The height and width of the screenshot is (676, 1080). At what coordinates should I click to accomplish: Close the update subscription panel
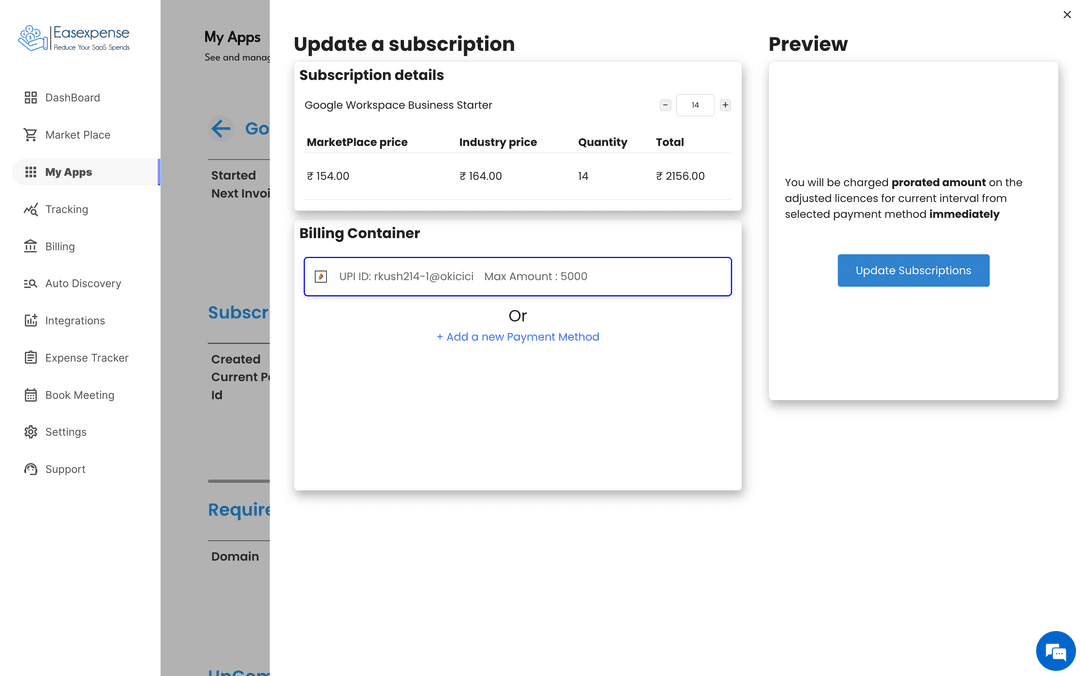(1067, 14)
